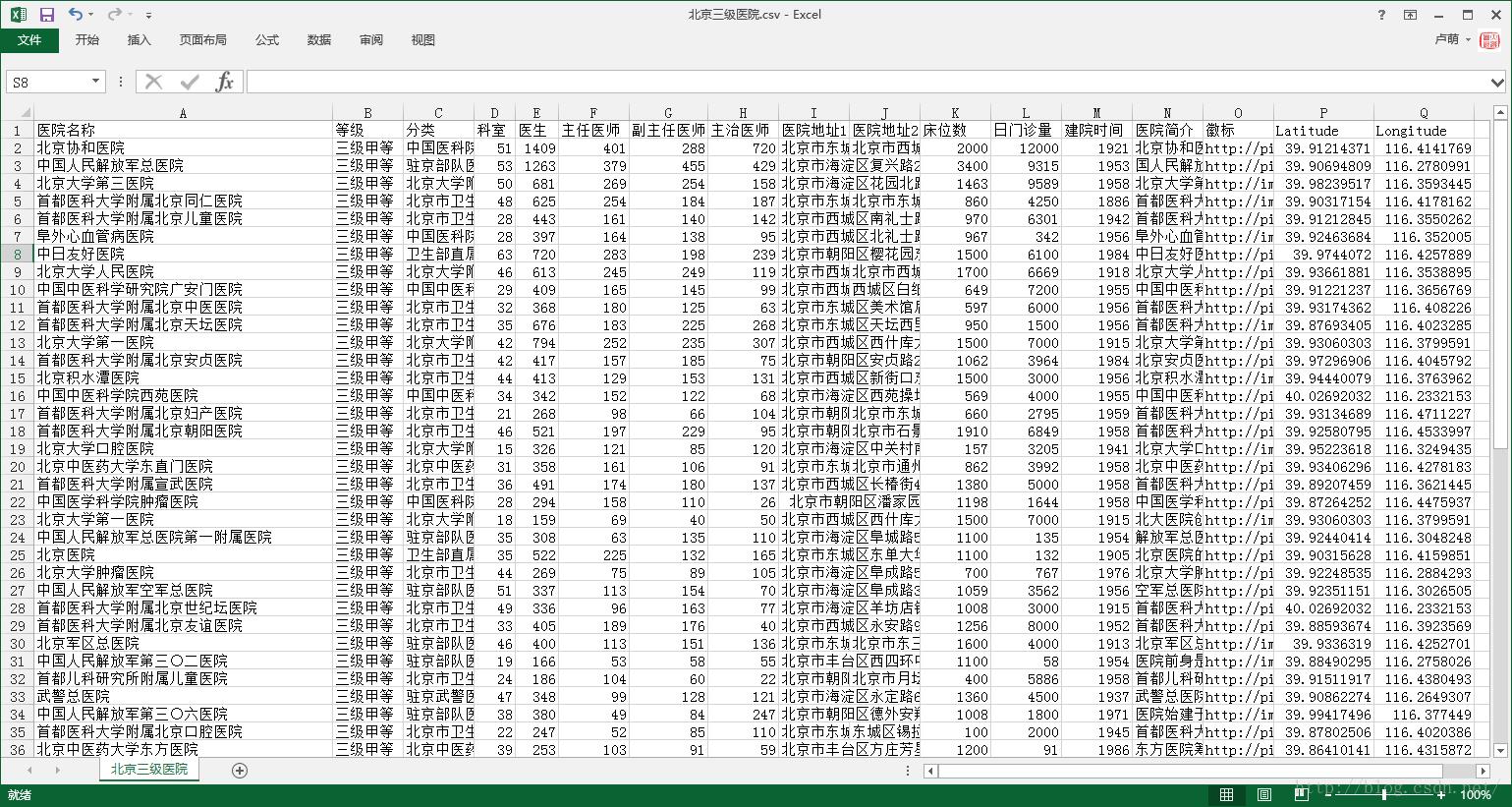Select row 20 header

pyautogui.click(x=18, y=466)
